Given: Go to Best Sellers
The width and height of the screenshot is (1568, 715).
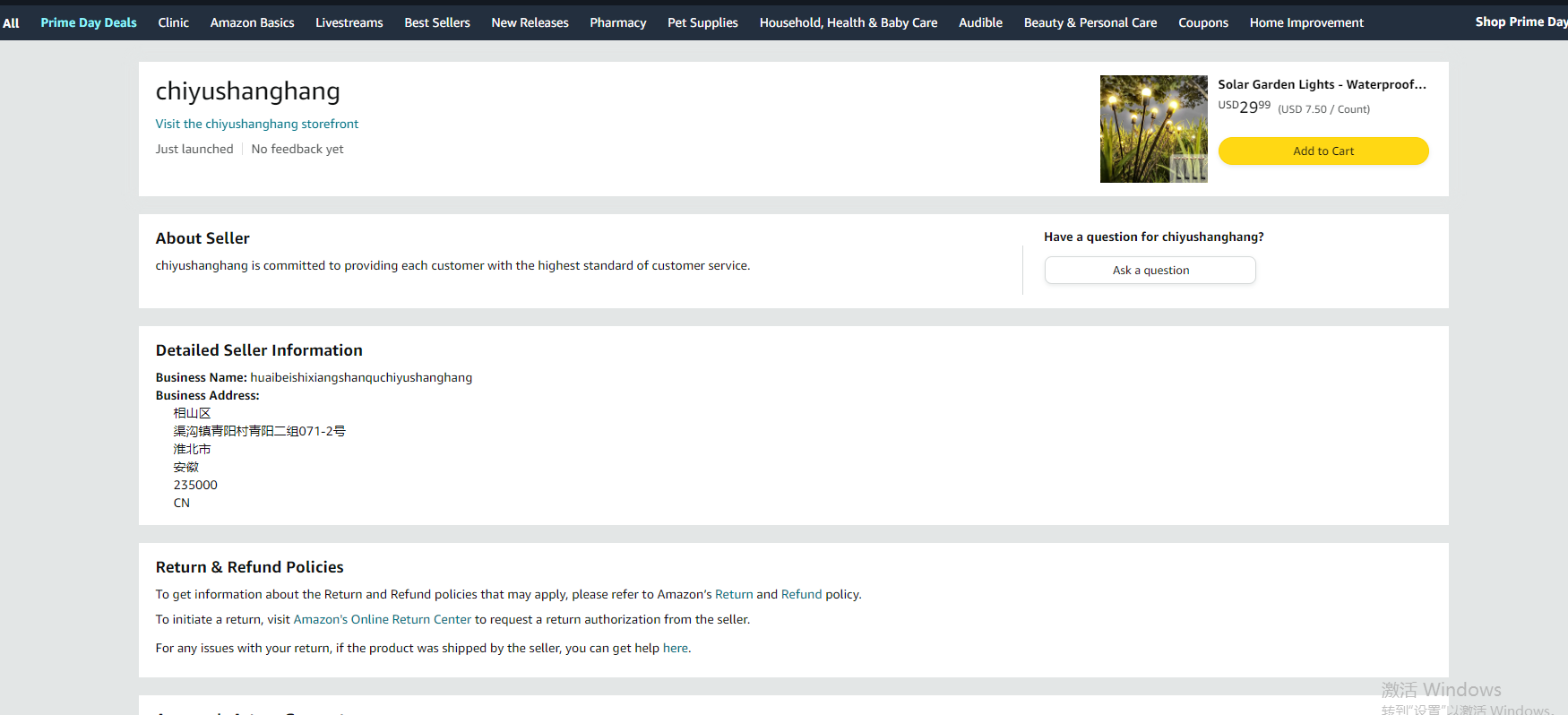Looking at the screenshot, I should pos(437,22).
